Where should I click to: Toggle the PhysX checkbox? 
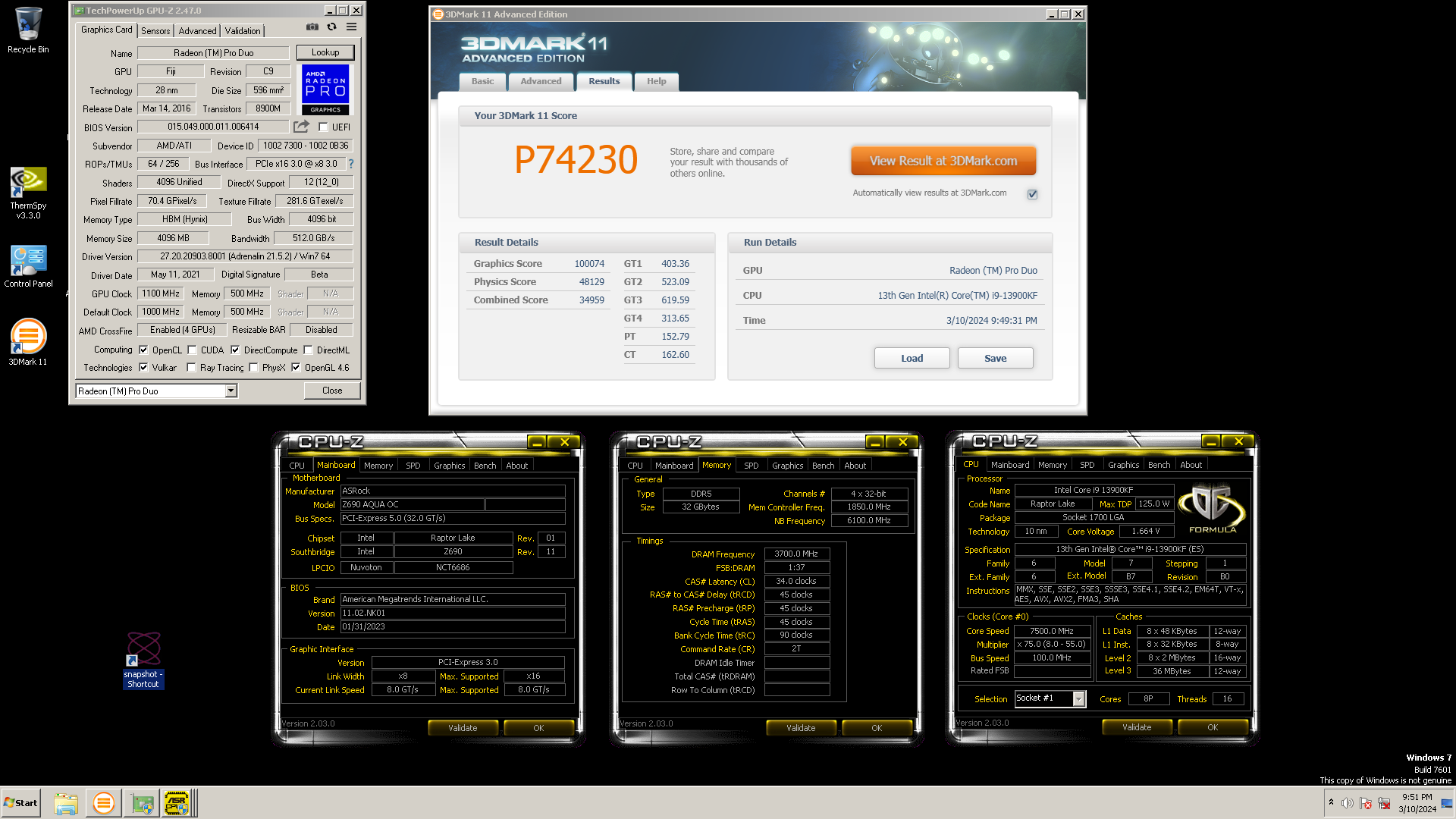[x=253, y=367]
